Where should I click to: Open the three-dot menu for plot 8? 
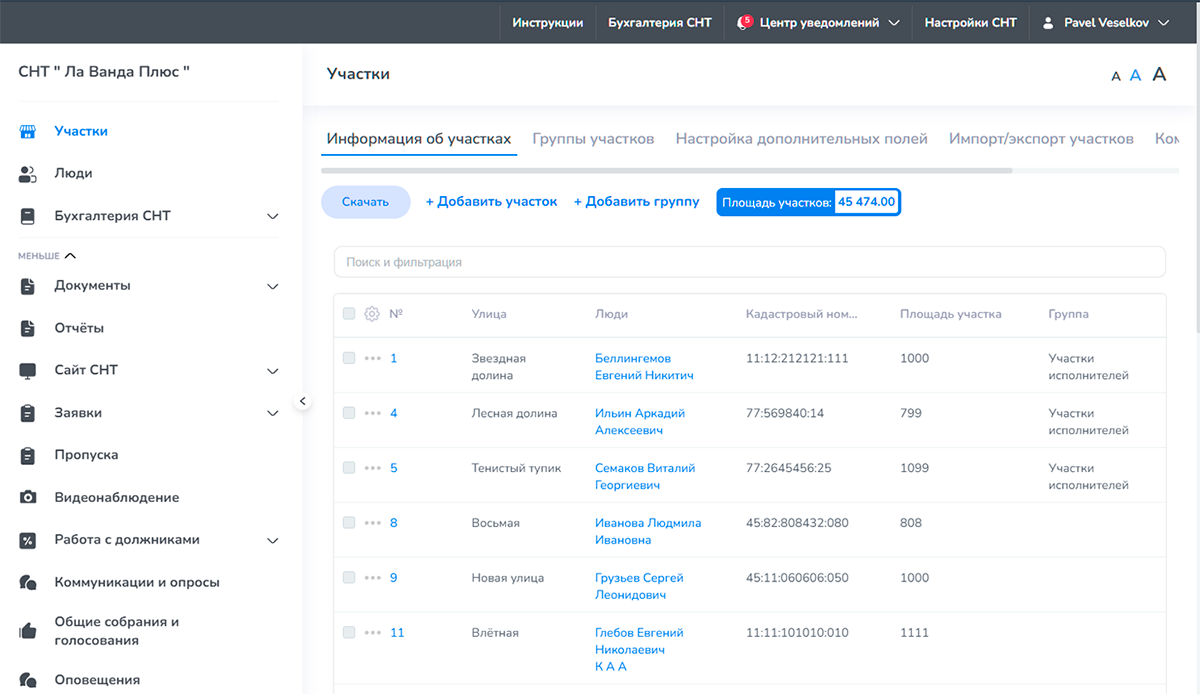(x=373, y=523)
